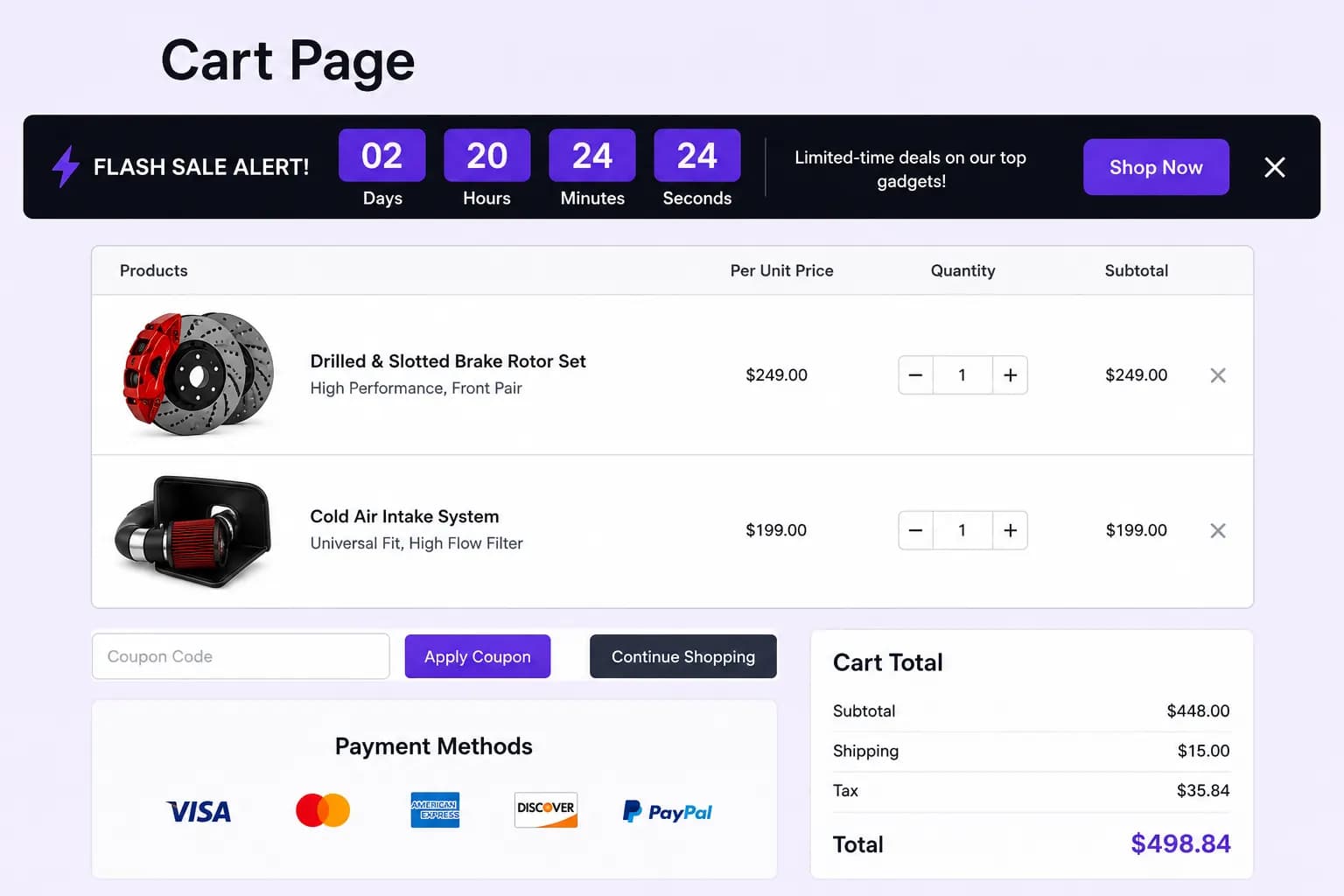Viewport: 1344px width, 896px height.
Task: Focus the Coupon Code input field
Action: (241, 656)
